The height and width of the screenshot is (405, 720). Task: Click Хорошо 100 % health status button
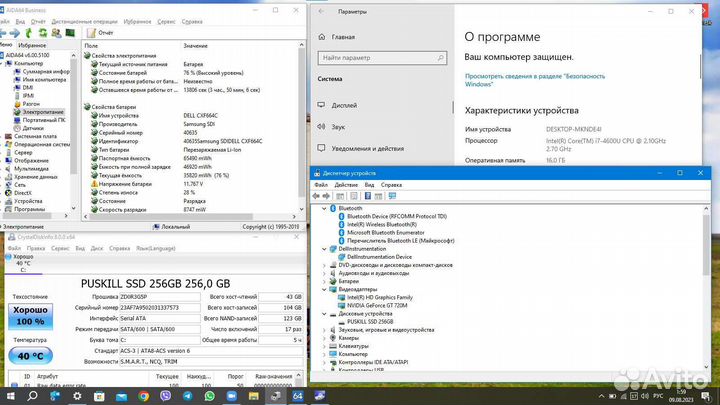[30, 316]
